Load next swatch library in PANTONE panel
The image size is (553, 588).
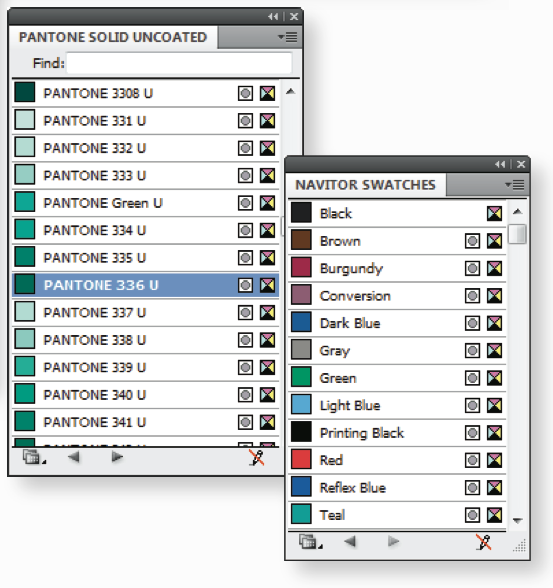pos(117,457)
